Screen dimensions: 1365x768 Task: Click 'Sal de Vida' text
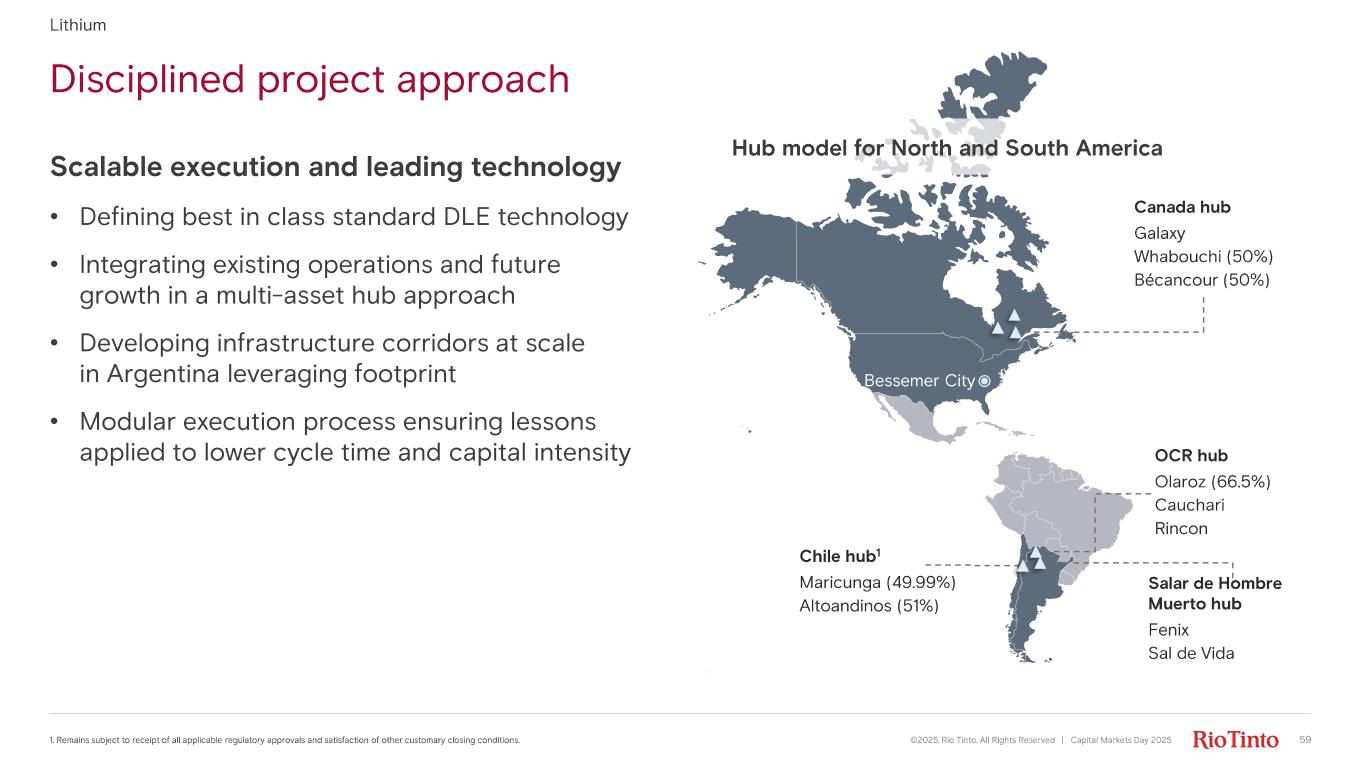(1191, 653)
